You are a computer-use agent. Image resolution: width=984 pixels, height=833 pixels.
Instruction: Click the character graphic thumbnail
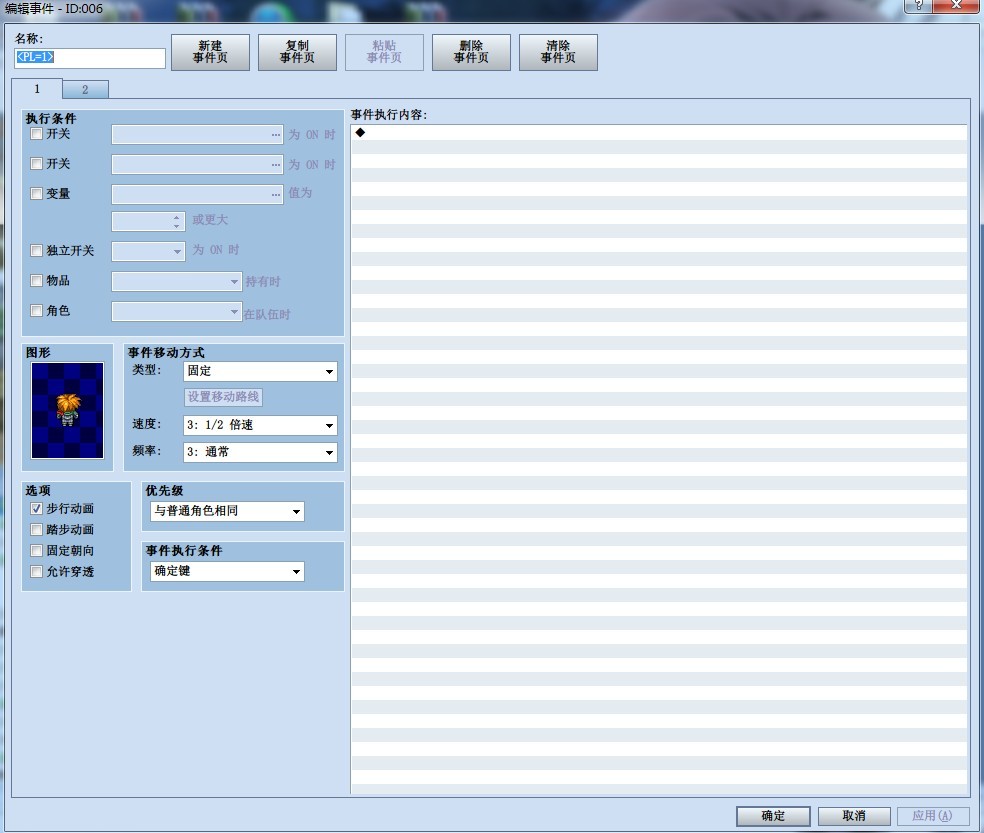tap(68, 411)
